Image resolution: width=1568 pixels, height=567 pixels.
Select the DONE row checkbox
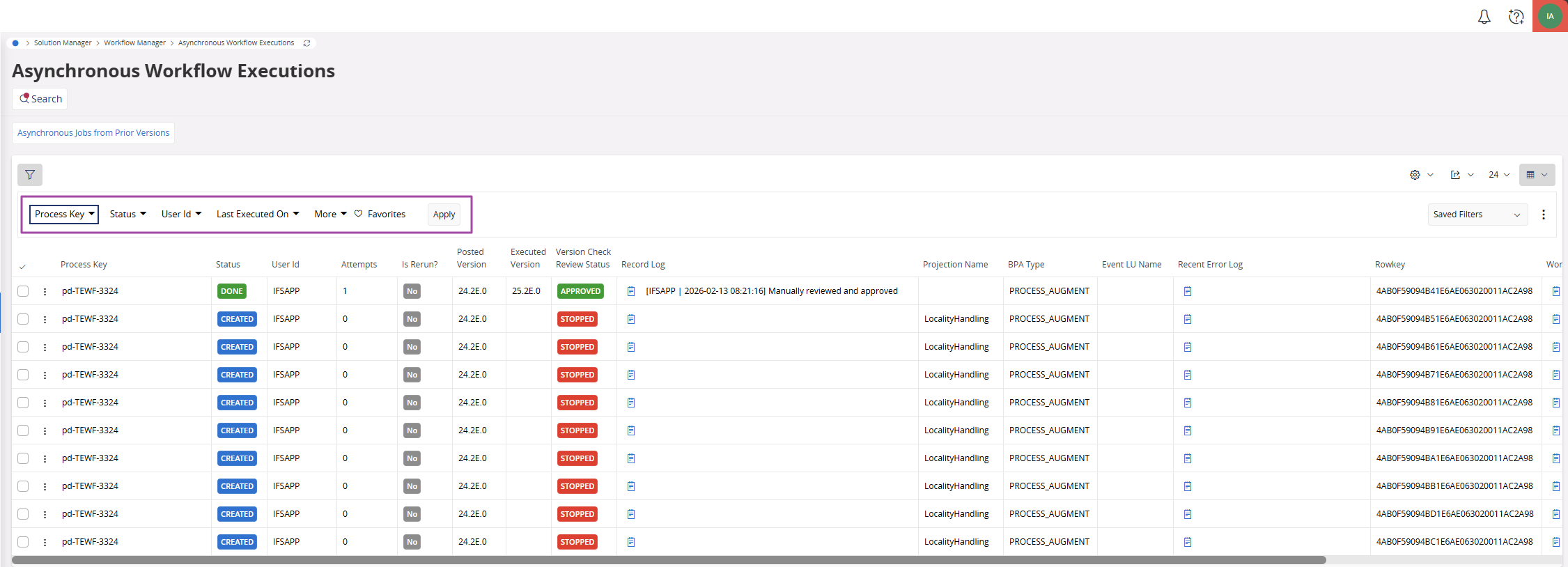coord(23,291)
